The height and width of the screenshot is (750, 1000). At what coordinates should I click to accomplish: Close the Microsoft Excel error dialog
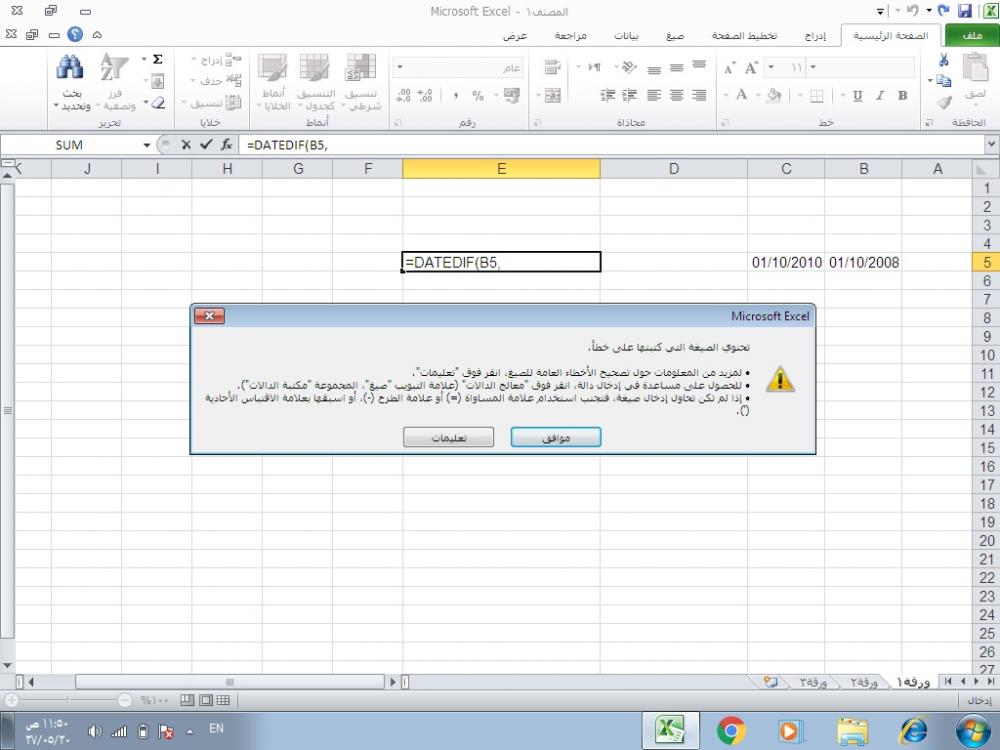tap(209, 316)
